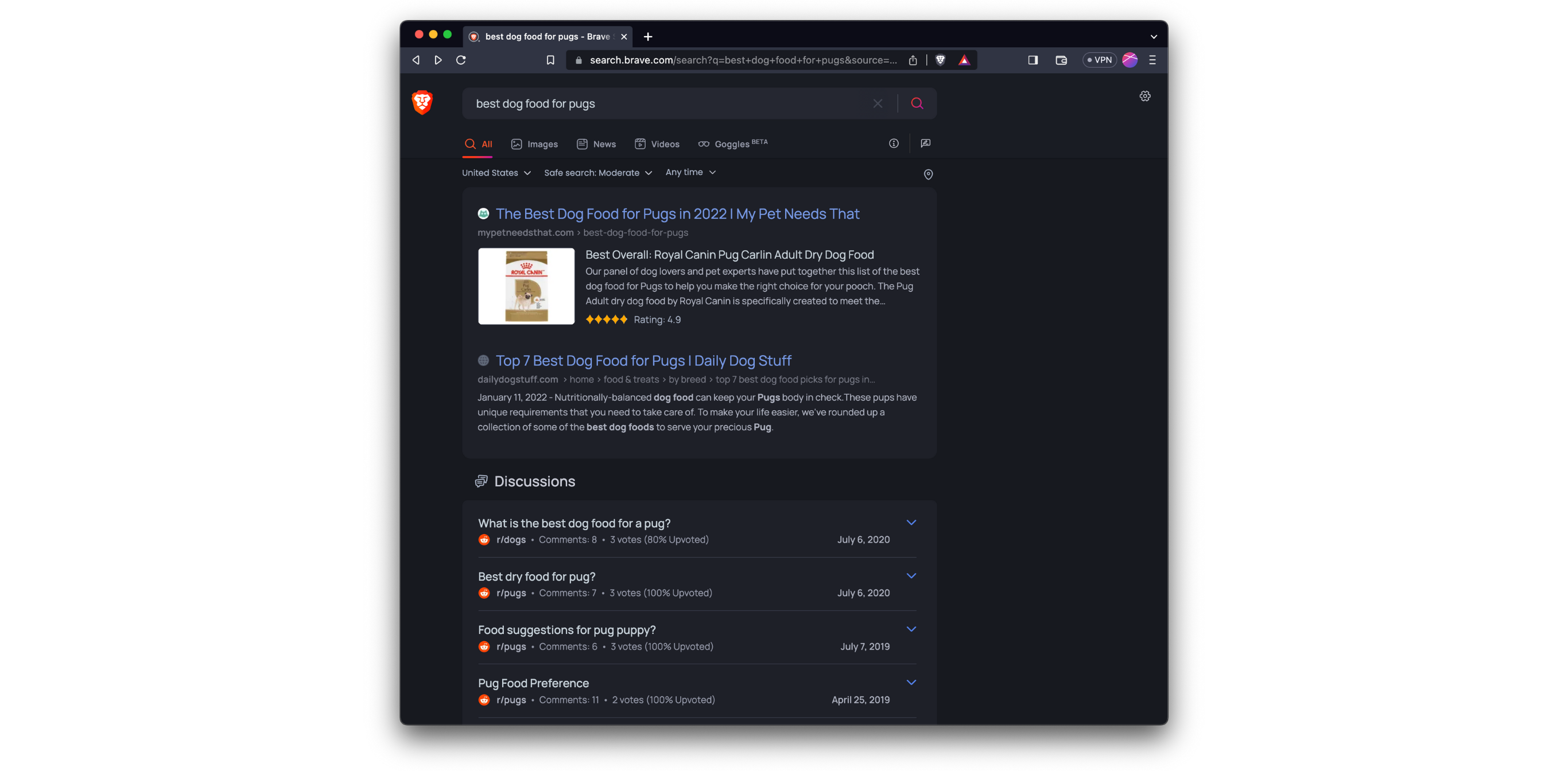The image size is (1568, 771).
Task: Click The Best Dog Food for Pugs link
Action: point(677,214)
